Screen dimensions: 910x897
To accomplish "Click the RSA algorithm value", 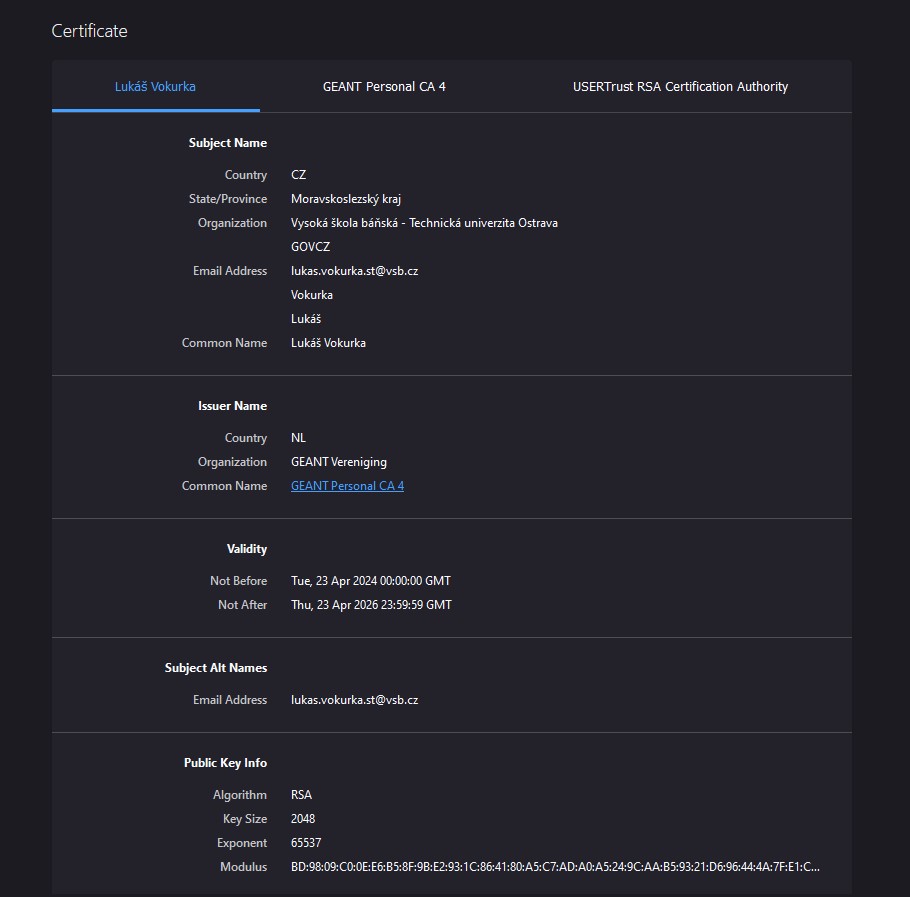I will (x=301, y=794).
